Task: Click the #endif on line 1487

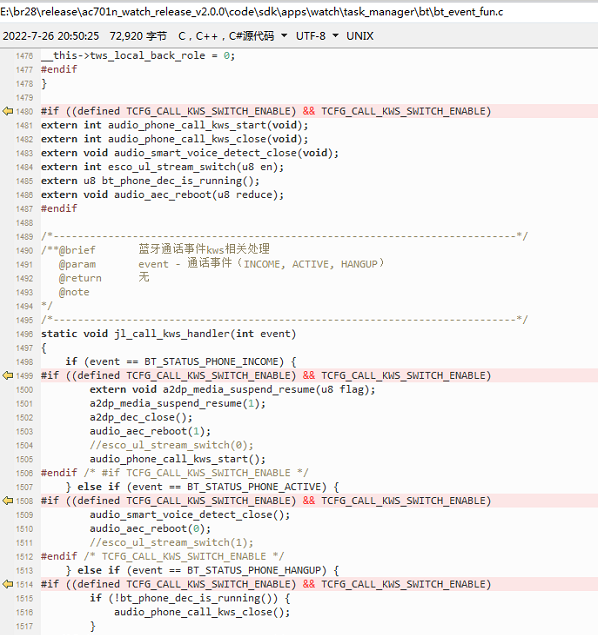Action: (x=59, y=209)
